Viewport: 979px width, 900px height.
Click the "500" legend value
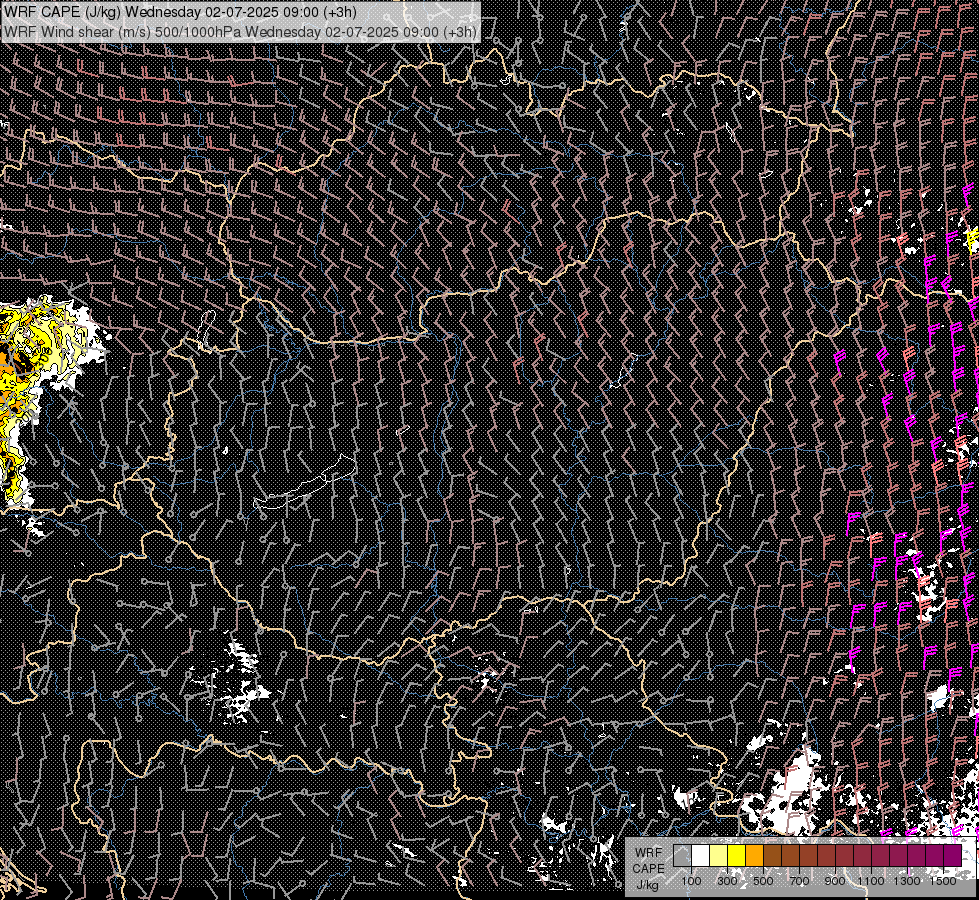[763, 881]
